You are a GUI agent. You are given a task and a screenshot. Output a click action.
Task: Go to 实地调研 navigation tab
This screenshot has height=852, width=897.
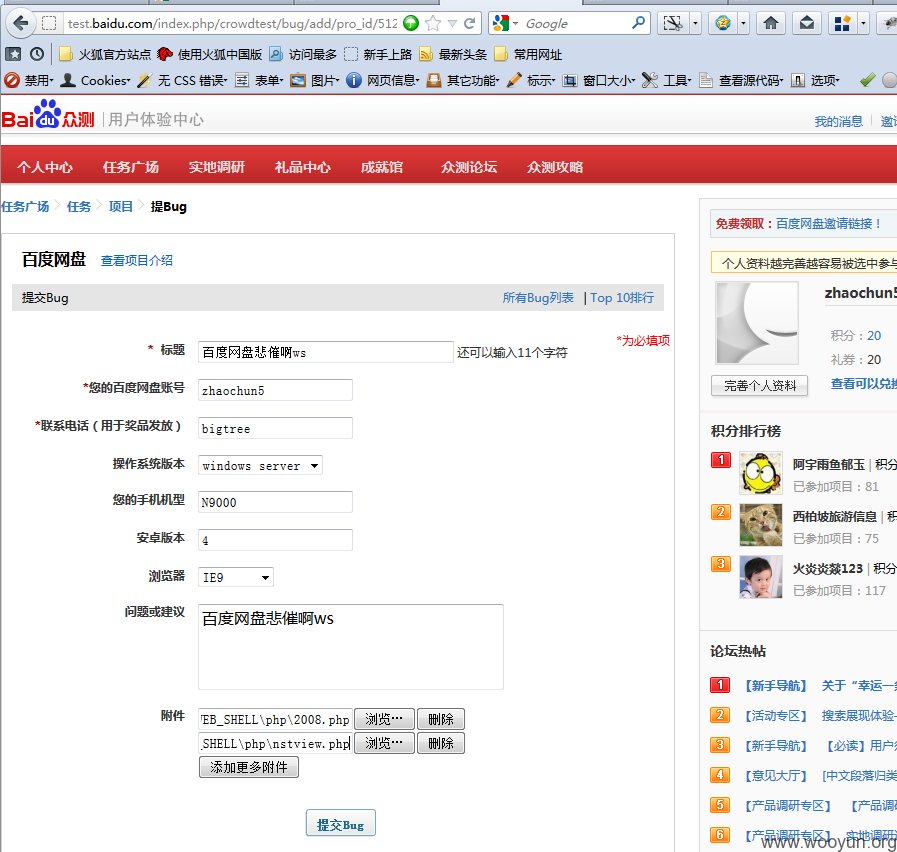click(216, 167)
